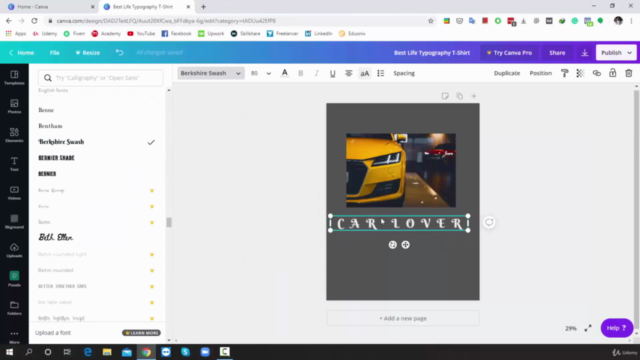Click the text color icon
The image size is (640, 360).
(284, 73)
